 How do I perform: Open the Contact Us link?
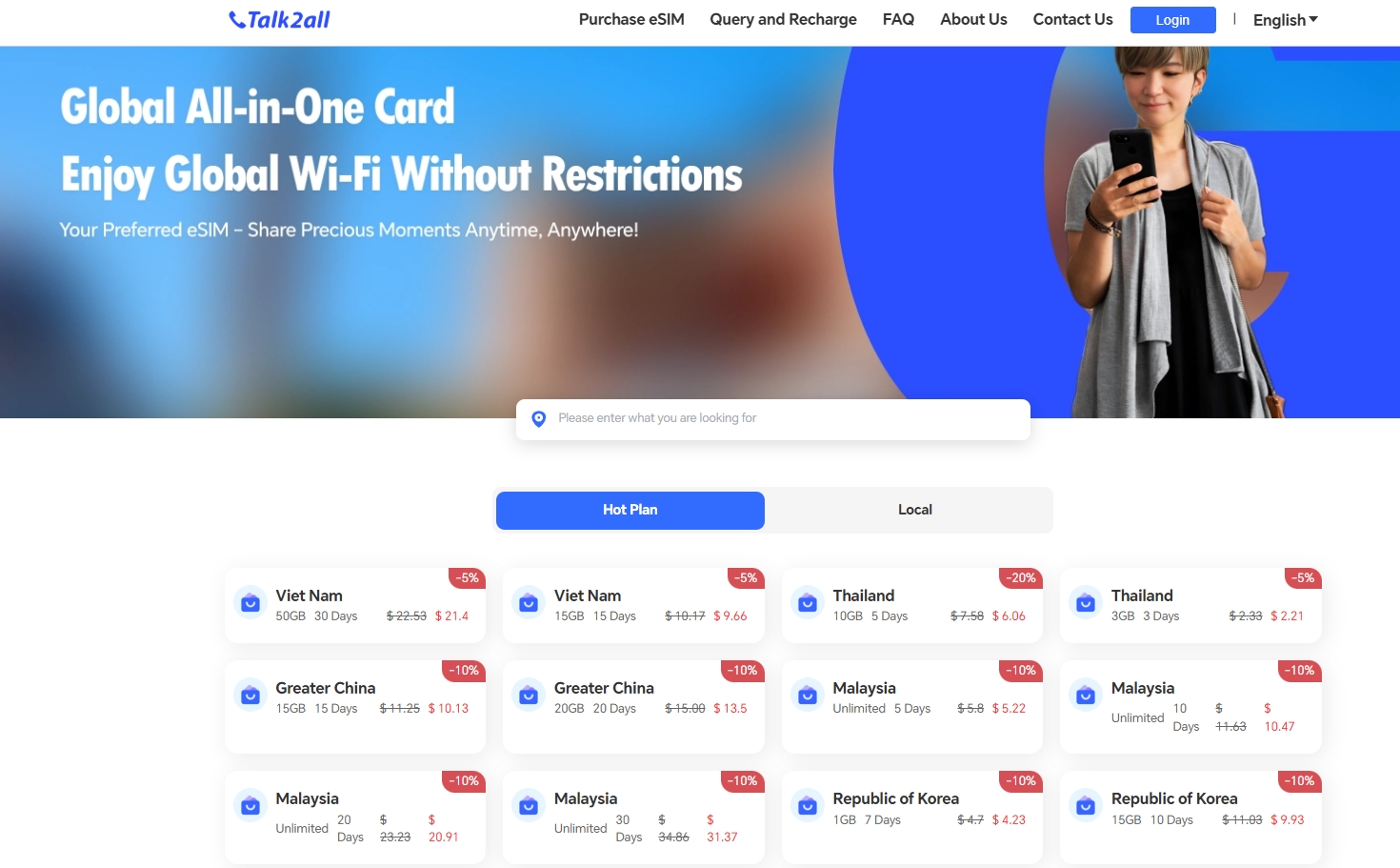[x=1072, y=19]
